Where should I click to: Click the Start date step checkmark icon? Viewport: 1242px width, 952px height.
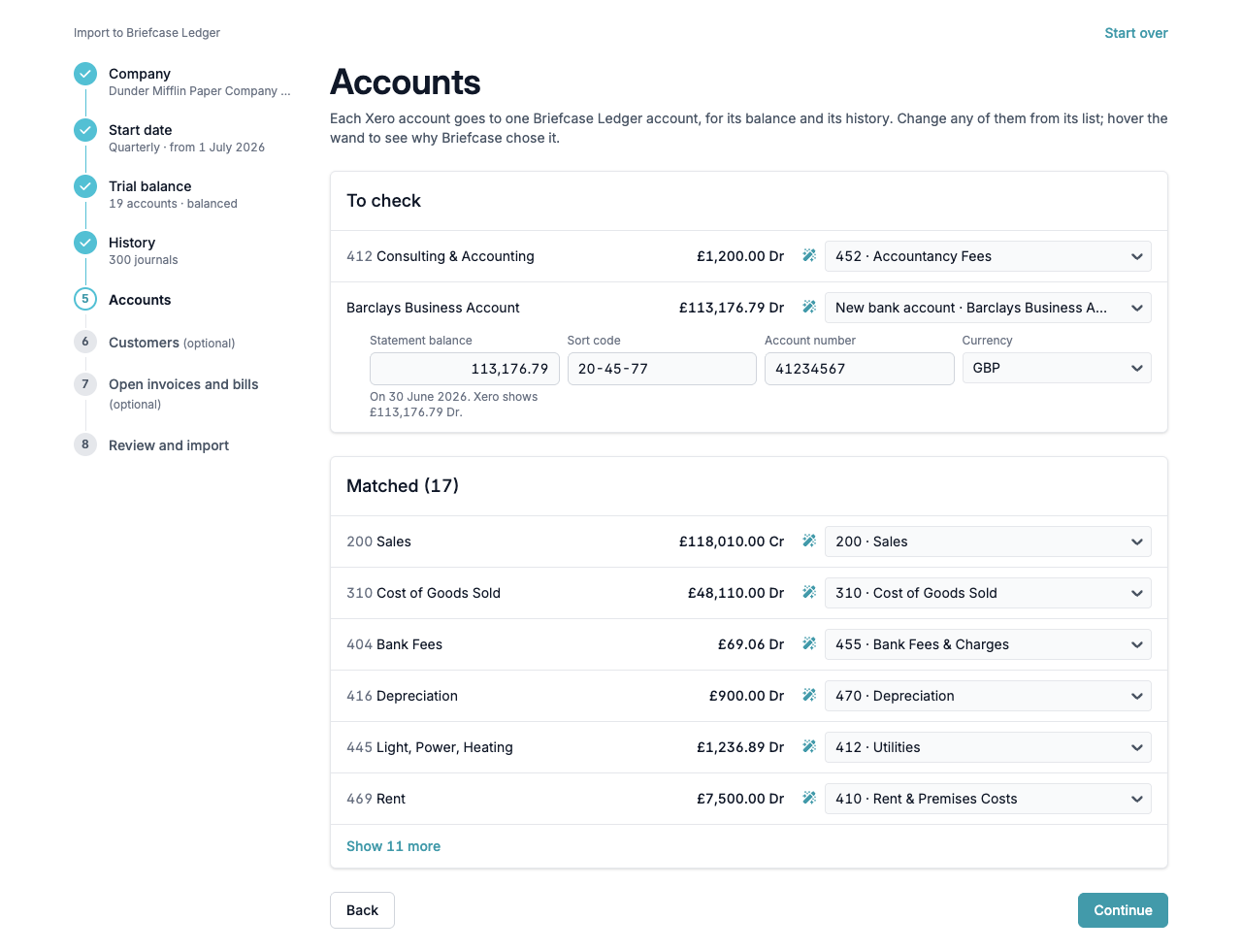click(x=85, y=130)
